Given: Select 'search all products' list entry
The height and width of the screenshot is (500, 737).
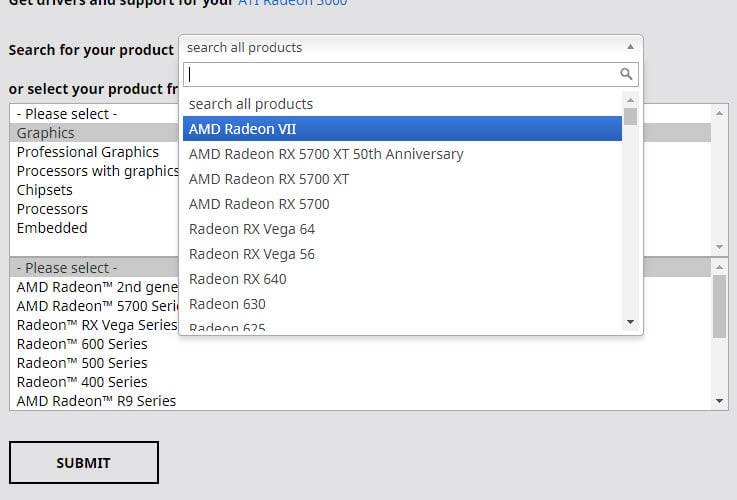Looking at the screenshot, I should 402,104.
